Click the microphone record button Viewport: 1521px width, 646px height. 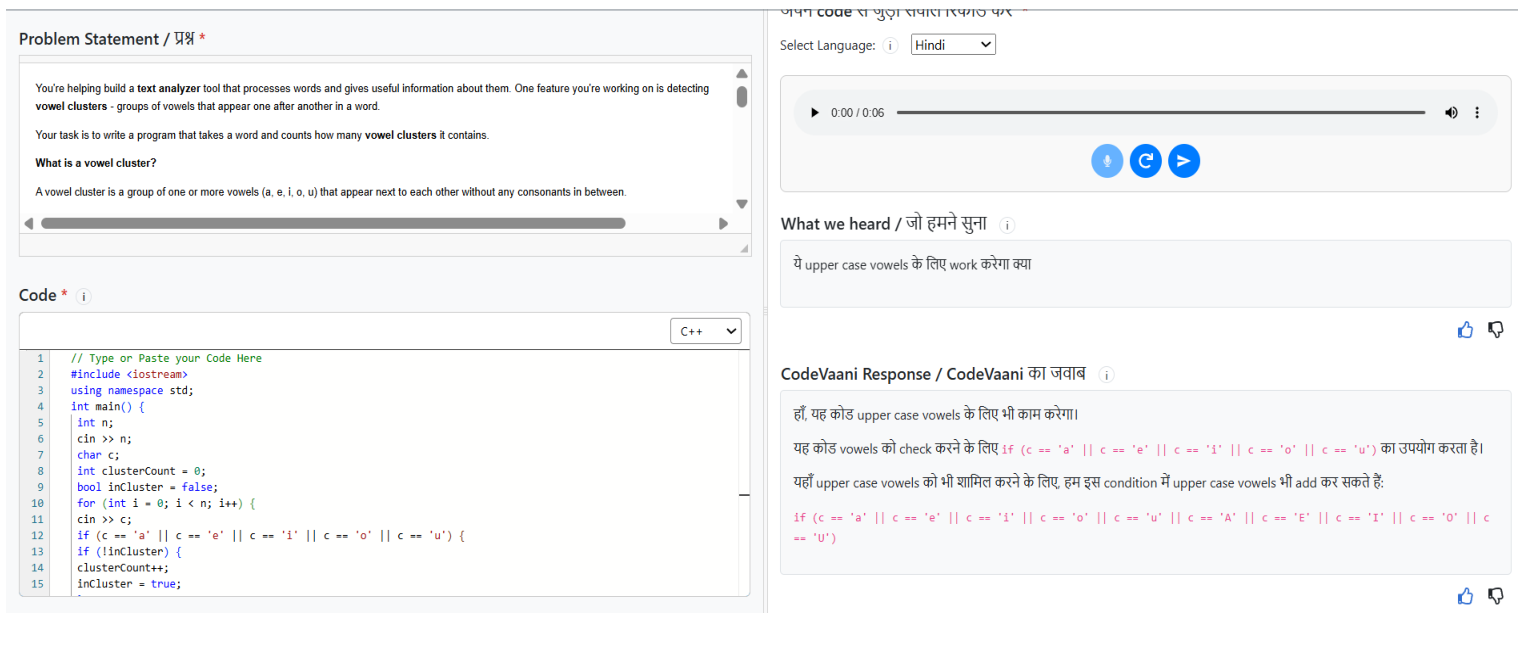click(1107, 161)
